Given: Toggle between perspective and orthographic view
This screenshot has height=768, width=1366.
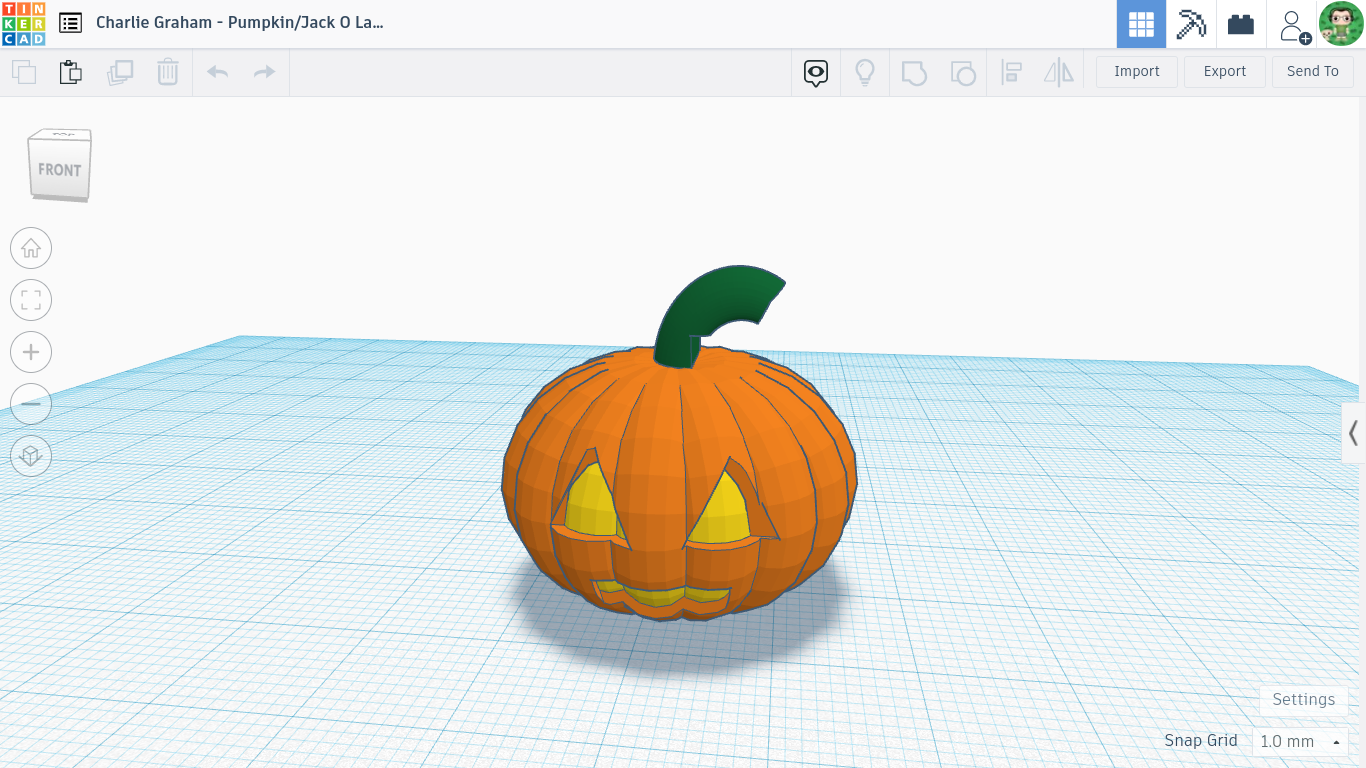Looking at the screenshot, I should pyautogui.click(x=31, y=456).
